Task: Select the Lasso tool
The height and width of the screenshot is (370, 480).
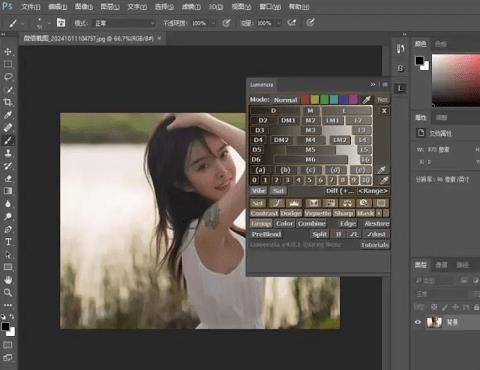Action: (8, 77)
